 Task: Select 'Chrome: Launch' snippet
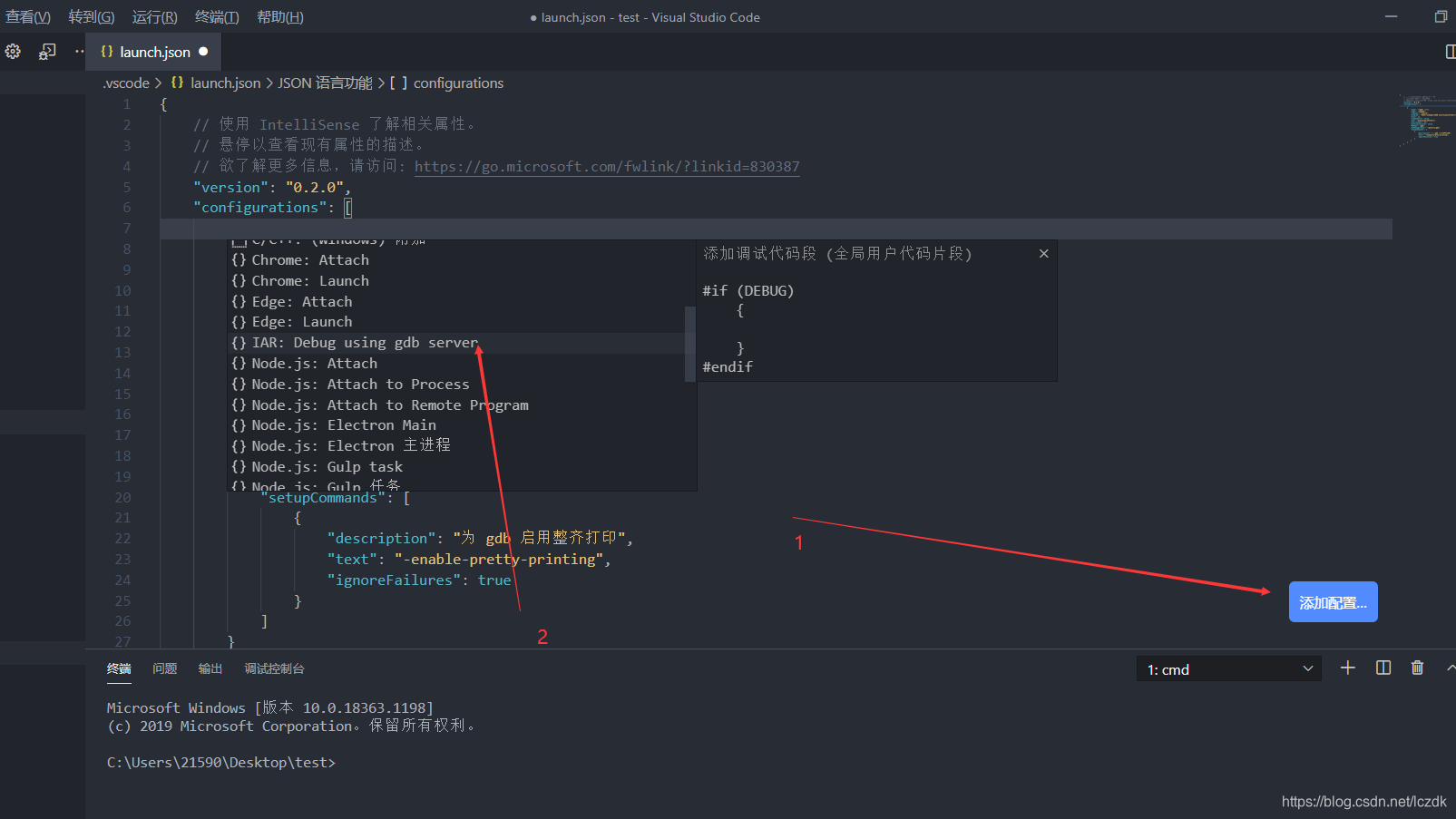(463, 281)
